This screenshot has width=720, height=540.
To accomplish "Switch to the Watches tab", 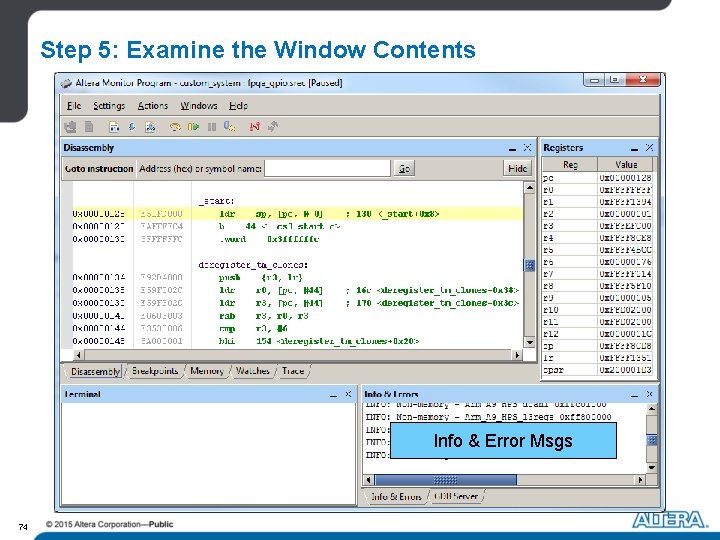I will (x=253, y=371).
